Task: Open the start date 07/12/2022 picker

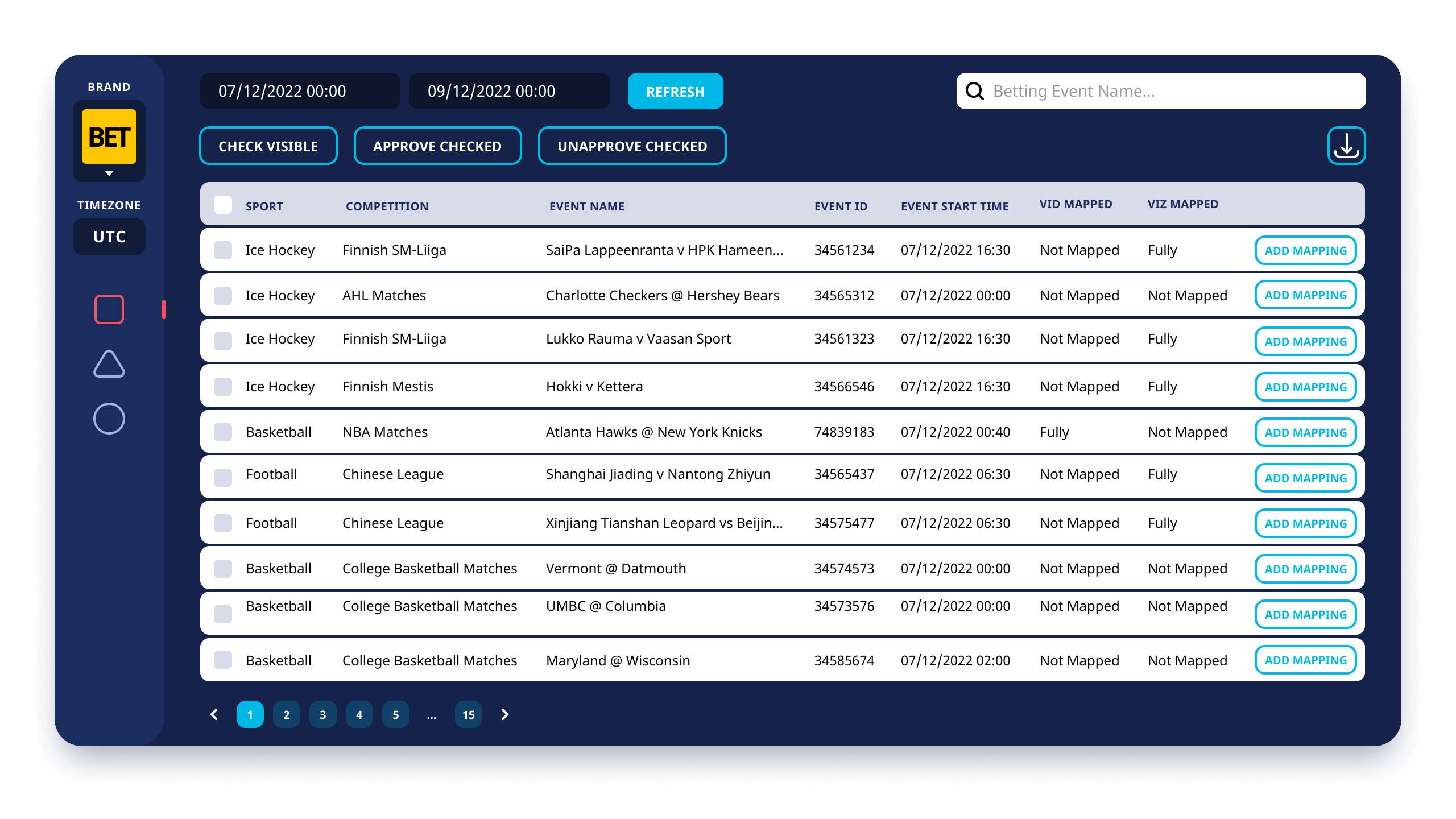Action: tap(300, 91)
